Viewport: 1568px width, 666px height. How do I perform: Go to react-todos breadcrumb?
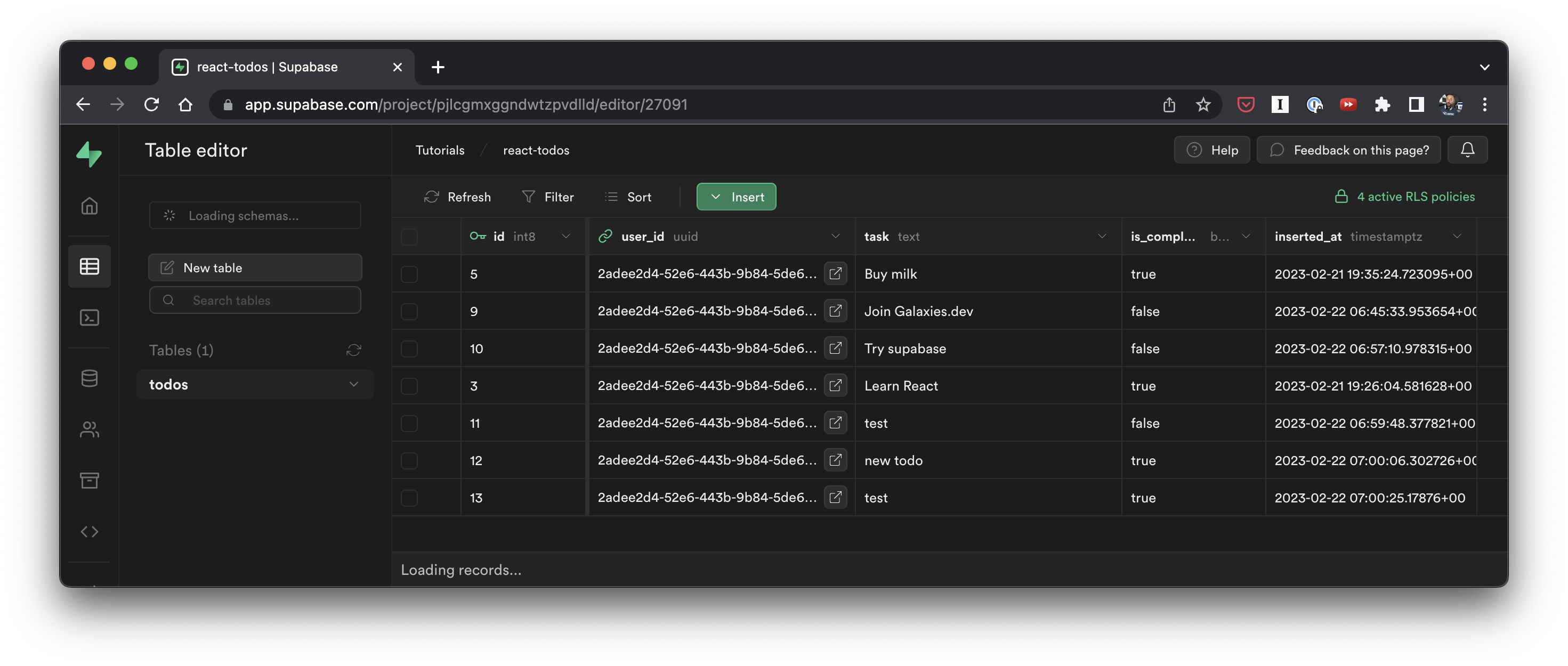[536, 150]
